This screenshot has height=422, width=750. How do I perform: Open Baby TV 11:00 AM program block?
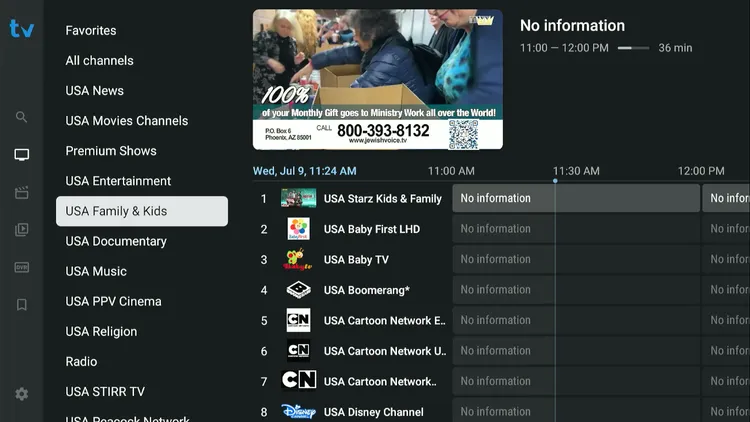coord(576,259)
